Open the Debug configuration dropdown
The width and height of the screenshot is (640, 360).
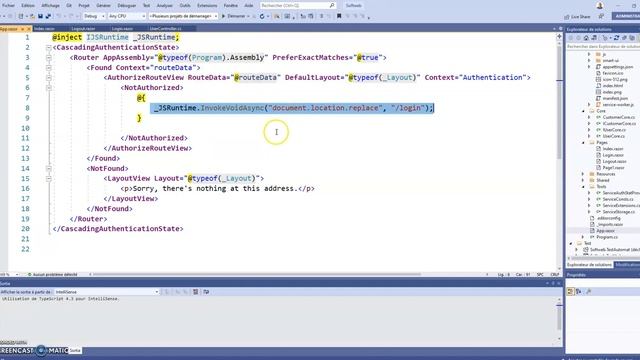point(94,16)
